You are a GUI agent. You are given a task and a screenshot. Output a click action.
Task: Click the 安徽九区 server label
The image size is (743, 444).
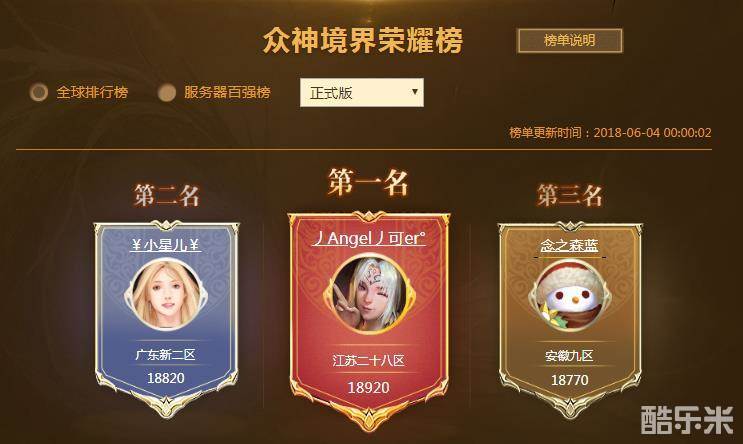pyautogui.click(x=569, y=356)
